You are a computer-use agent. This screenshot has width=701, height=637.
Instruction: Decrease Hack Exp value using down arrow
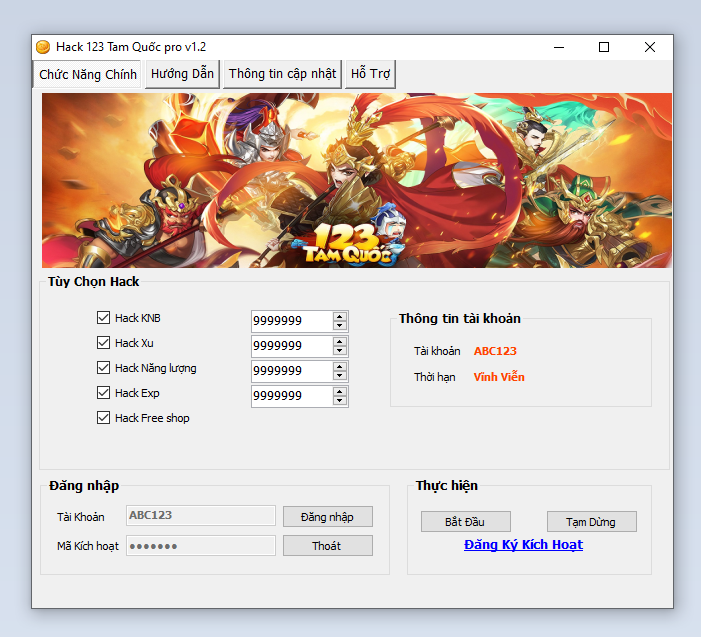tap(340, 401)
